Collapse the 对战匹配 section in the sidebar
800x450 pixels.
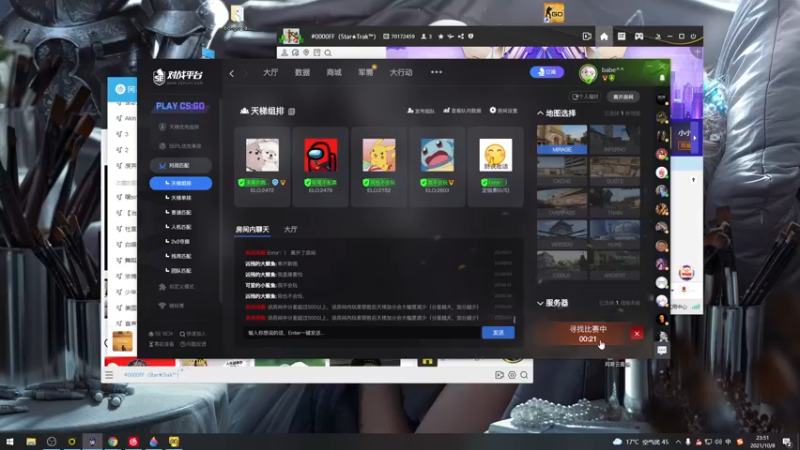[180, 165]
